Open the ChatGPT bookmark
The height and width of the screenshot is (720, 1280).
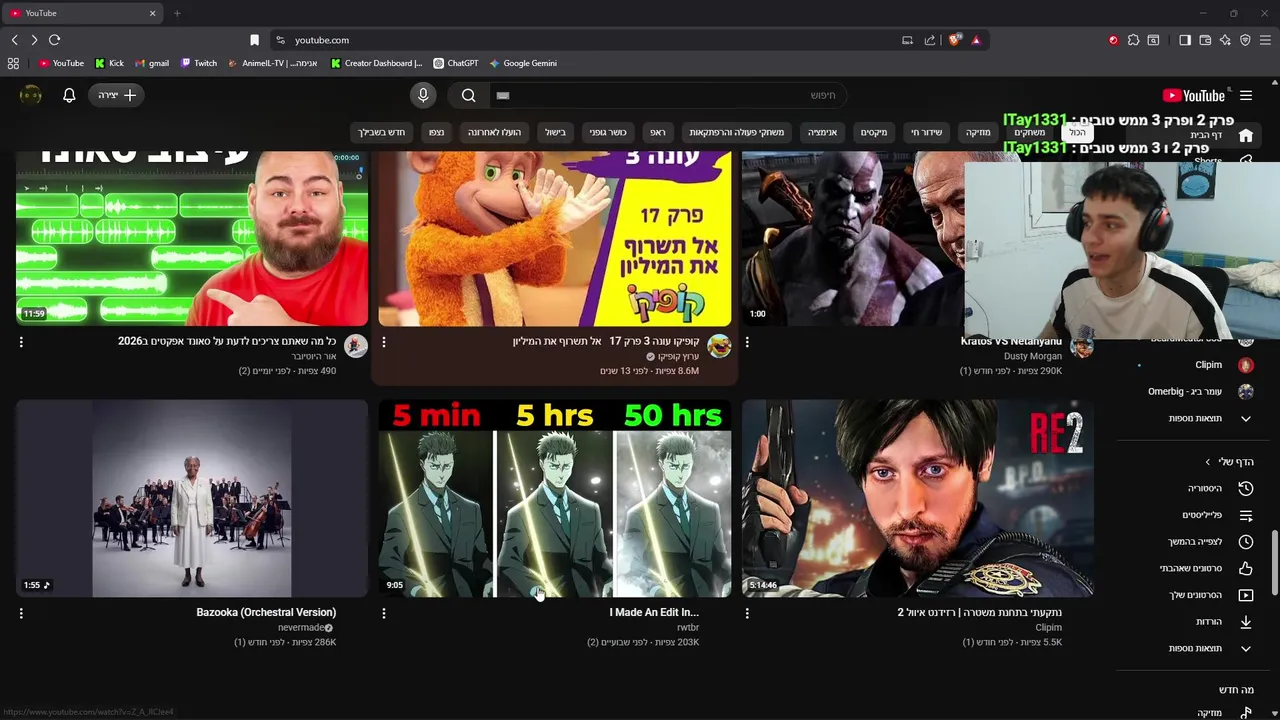click(x=455, y=63)
